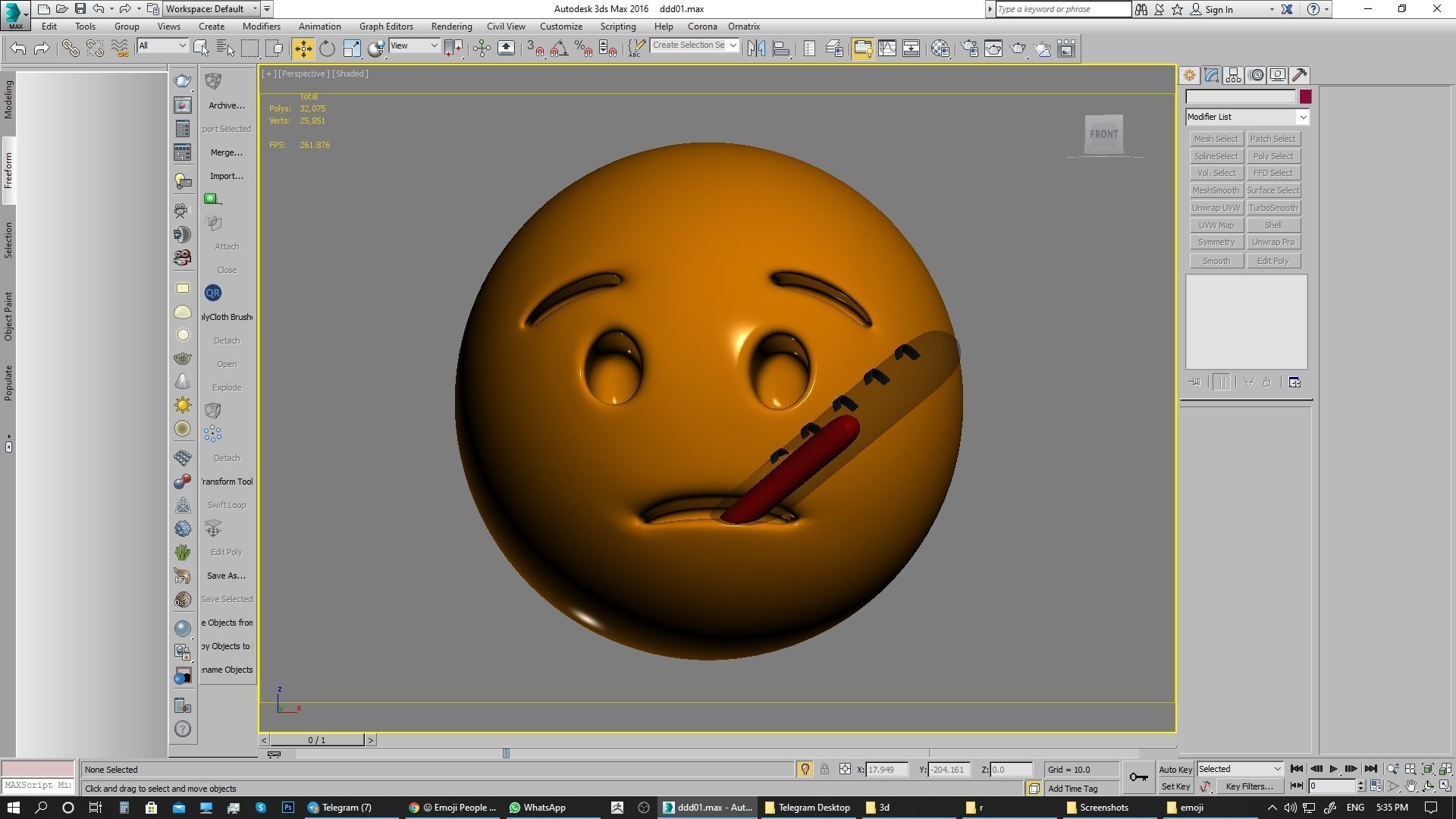The height and width of the screenshot is (819, 1456).
Task: Open the Hierarchy command panel tab
Action: (1233, 75)
